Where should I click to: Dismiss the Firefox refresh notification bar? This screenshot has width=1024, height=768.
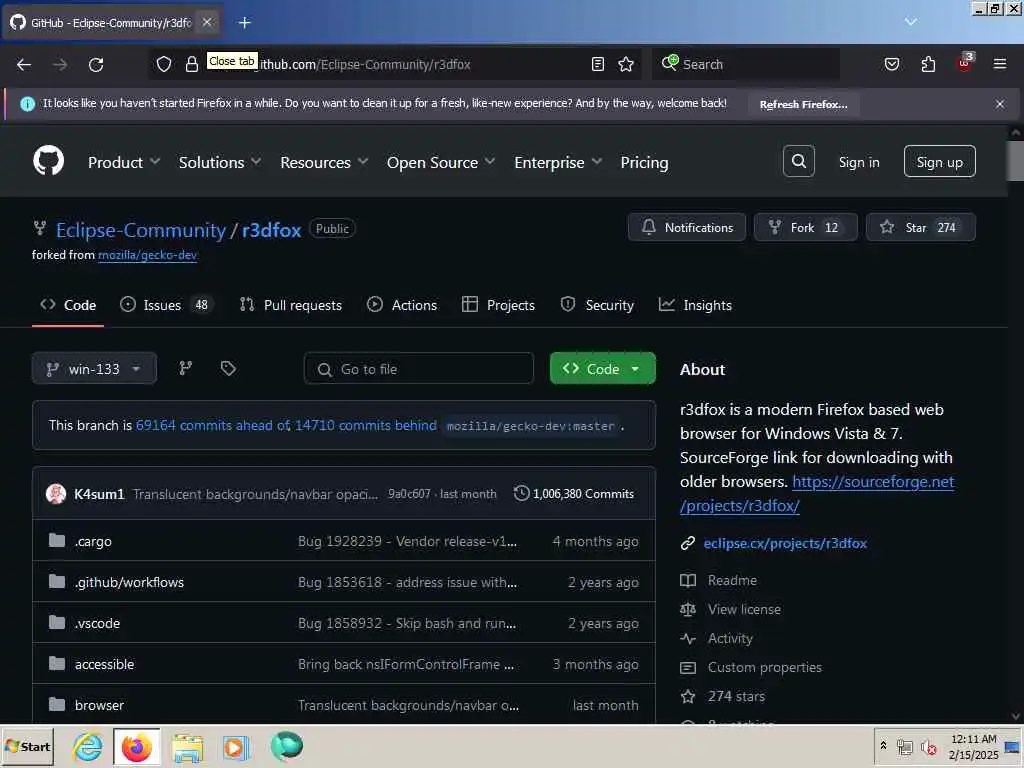[x=999, y=104]
